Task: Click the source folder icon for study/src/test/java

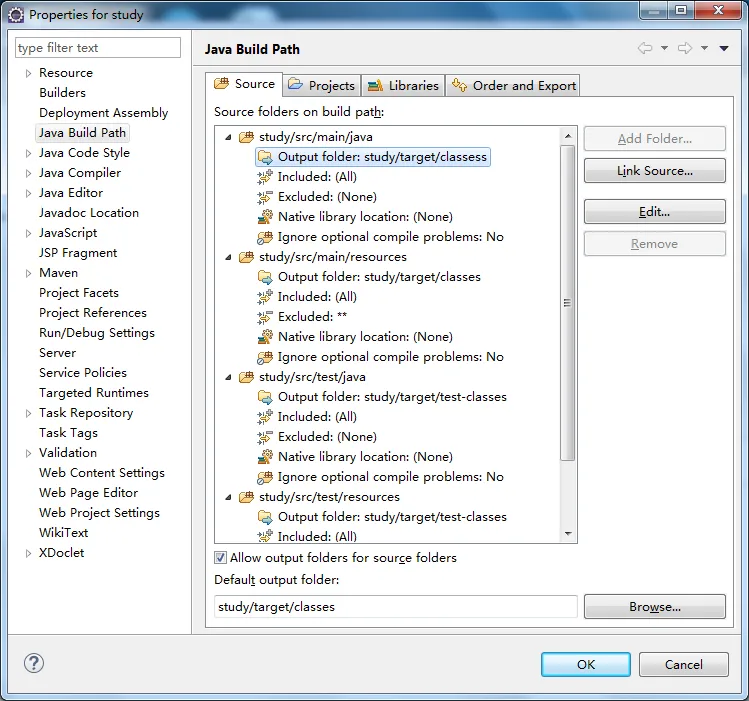Action: pos(246,377)
